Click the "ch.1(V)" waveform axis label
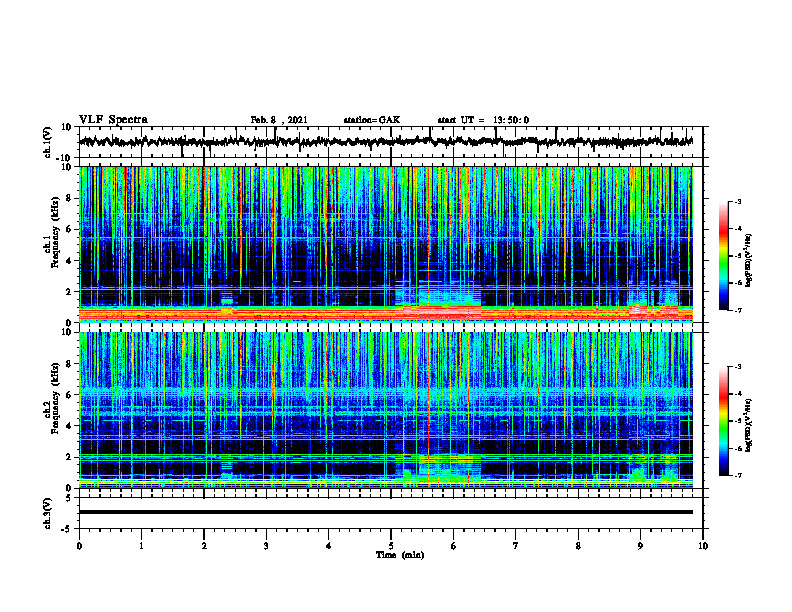The width and height of the screenshot is (792, 612). [48, 142]
